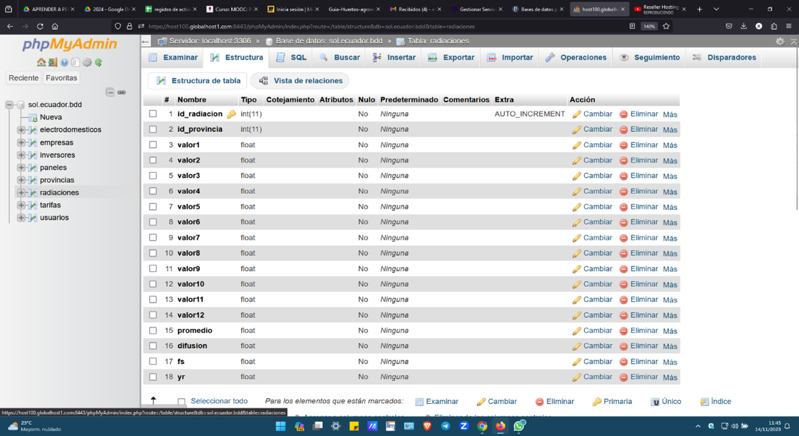Open Chrome from the Windows taskbar
The height and width of the screenshot is (436, 799).
click(x=482, y=426)
